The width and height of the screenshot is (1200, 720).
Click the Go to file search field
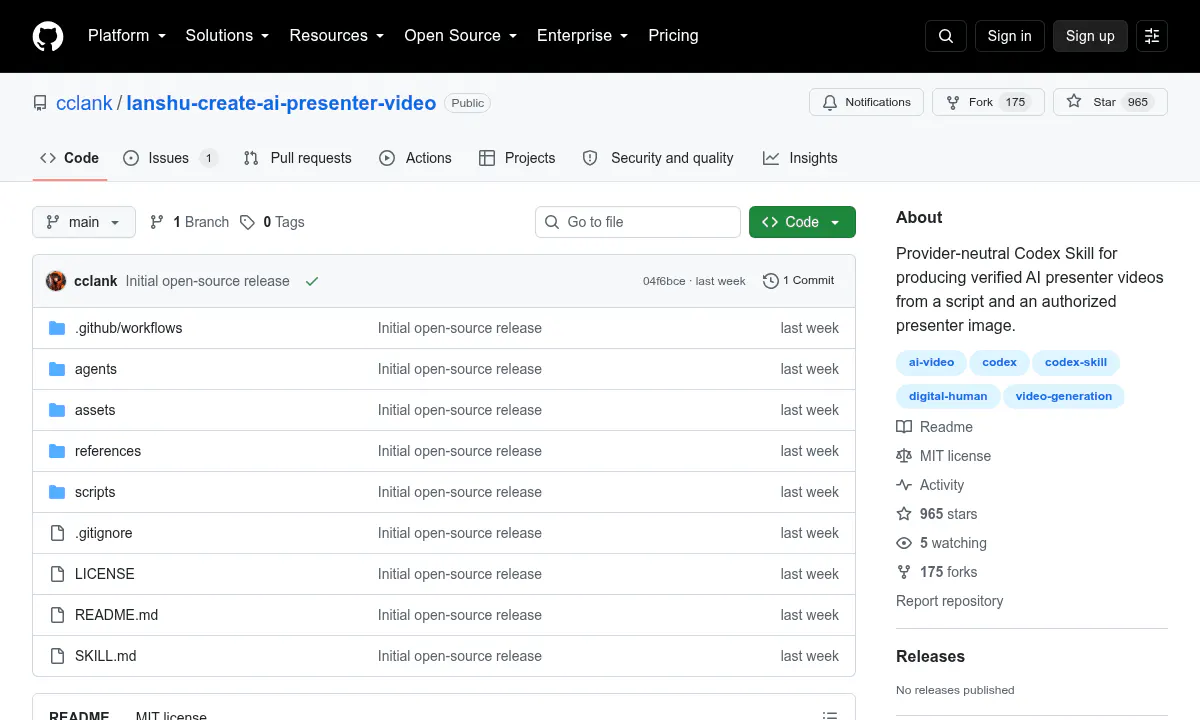[638, 222]
